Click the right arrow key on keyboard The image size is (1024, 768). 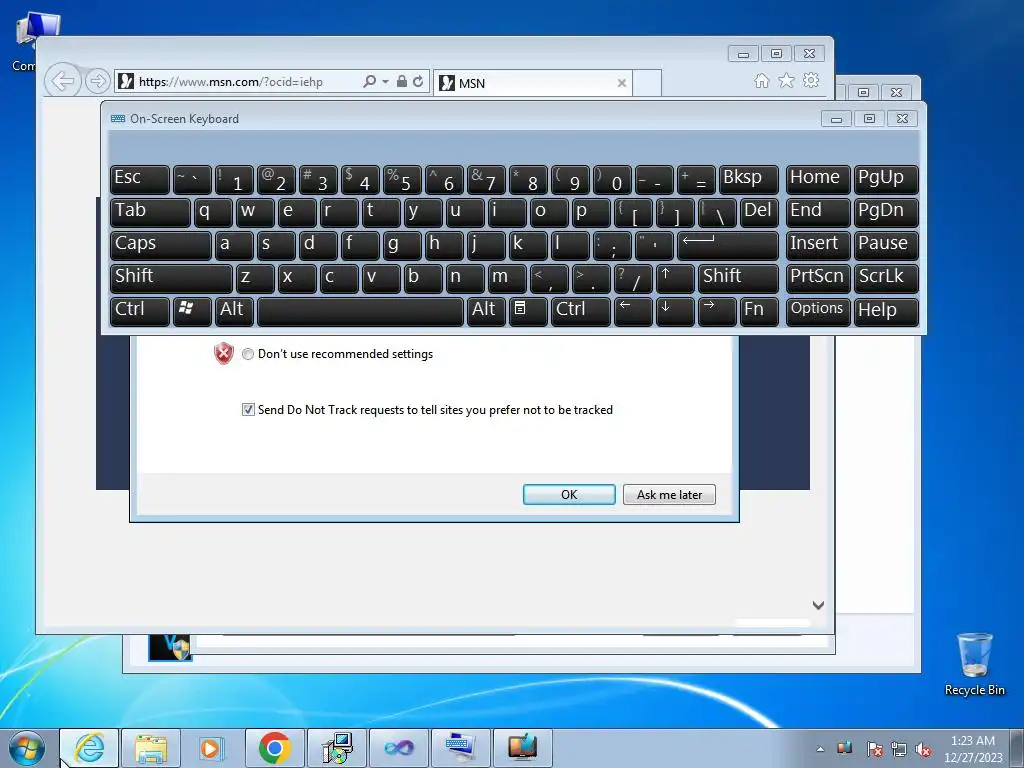[716, 311]
